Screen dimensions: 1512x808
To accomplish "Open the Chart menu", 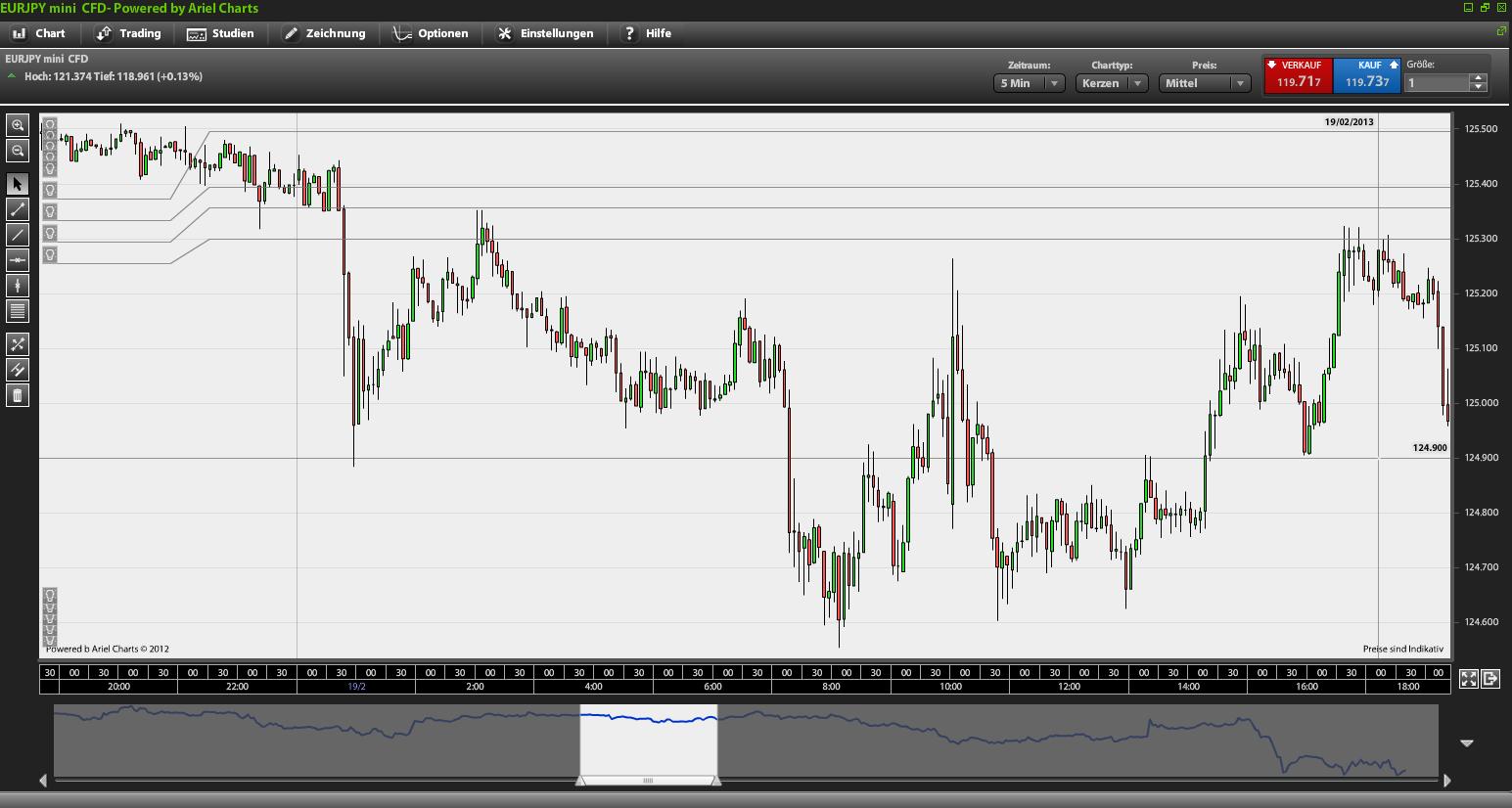I will (x=39, y=33).
